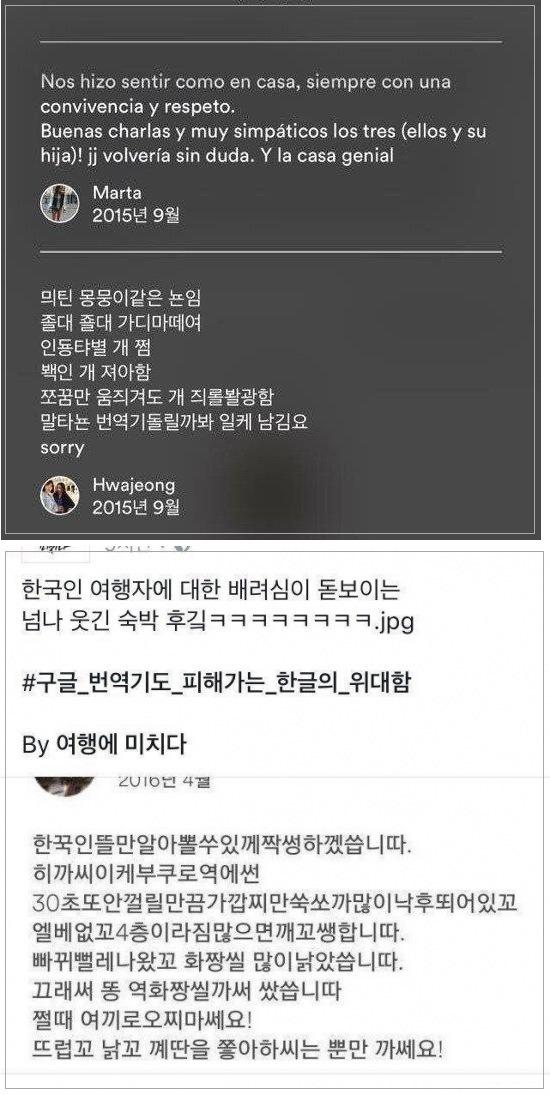Open reviewer name Hwajeong

pos(133,484)
